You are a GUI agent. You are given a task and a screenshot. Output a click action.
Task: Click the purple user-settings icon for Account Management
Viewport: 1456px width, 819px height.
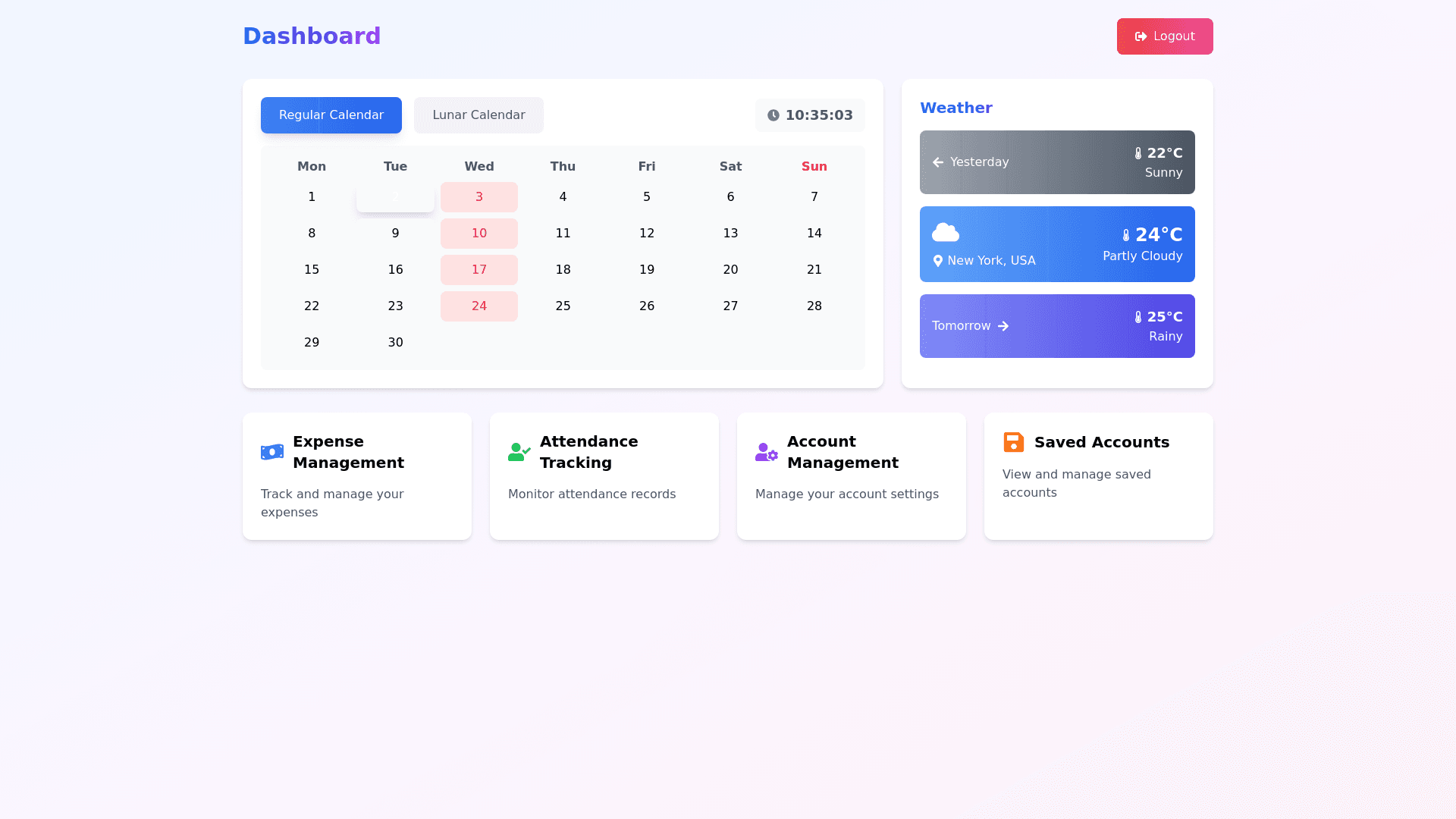[x=766, y=452]
